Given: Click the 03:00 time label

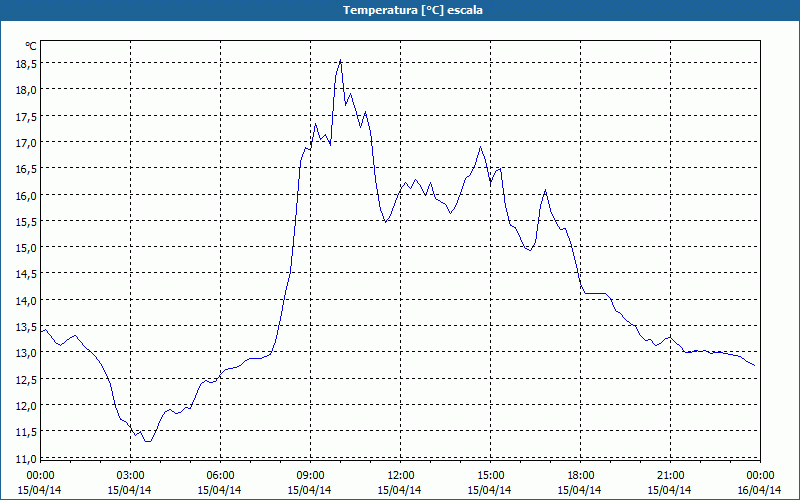Looking at the screenshot, I should [x=131, y=476].
